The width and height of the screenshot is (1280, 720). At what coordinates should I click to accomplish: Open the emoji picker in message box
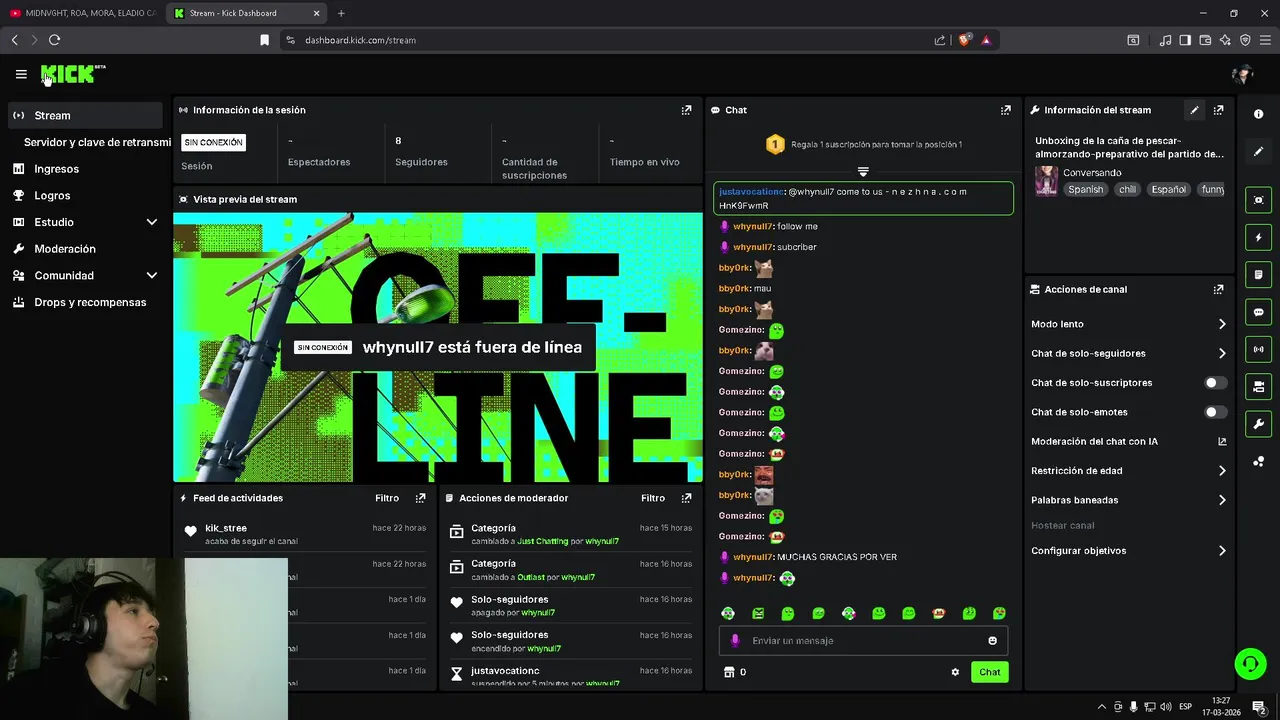click(x=992, y=641)
